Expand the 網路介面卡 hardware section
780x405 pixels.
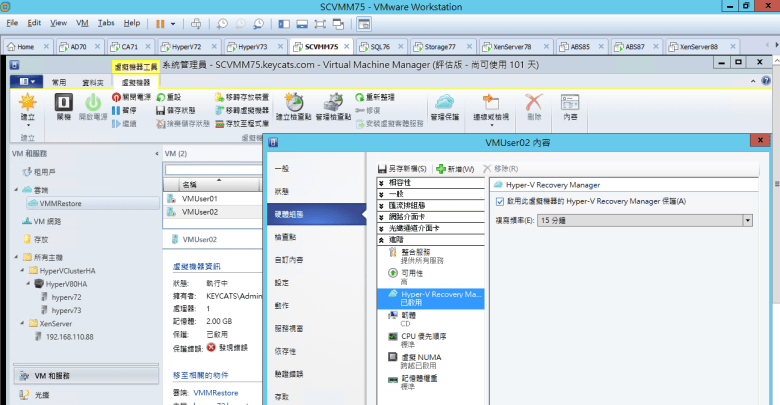[382, 217]
